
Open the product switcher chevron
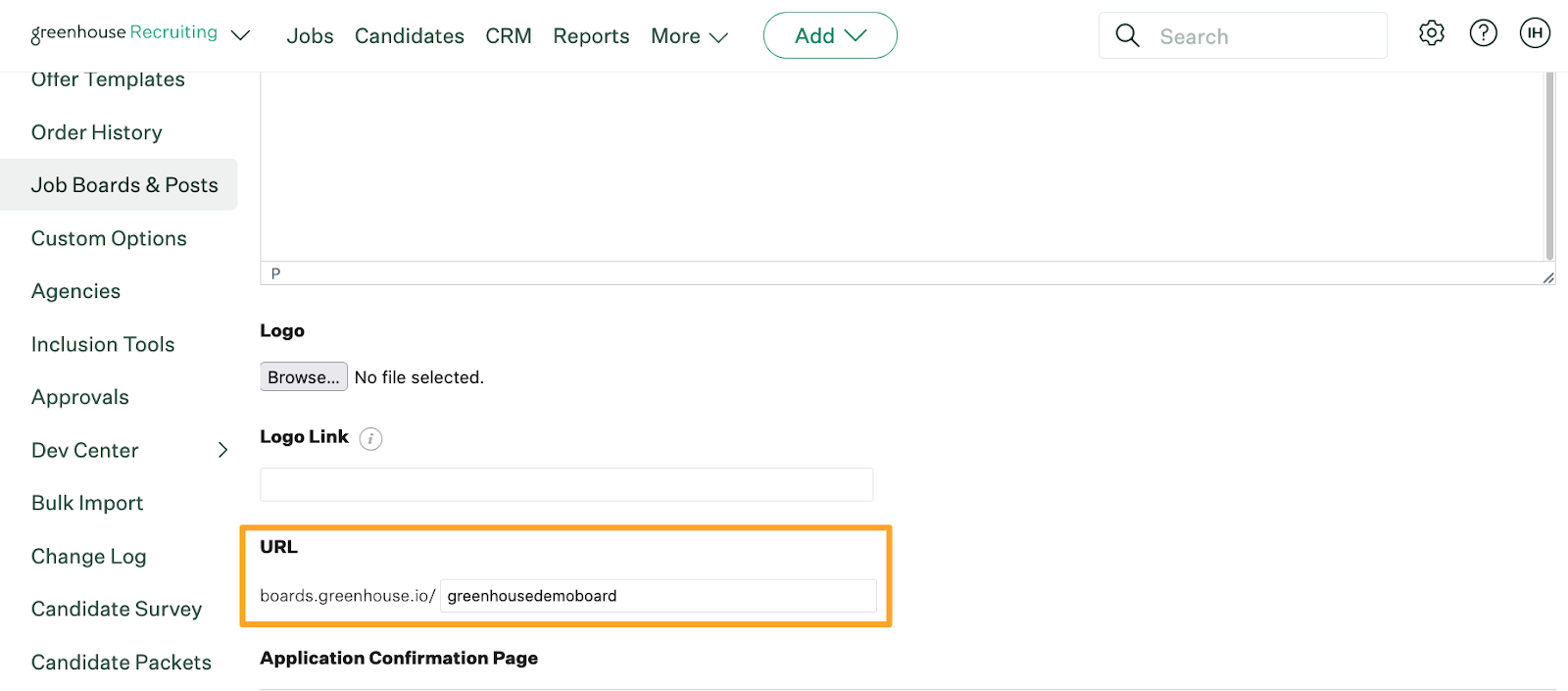[x=240, y=35]
